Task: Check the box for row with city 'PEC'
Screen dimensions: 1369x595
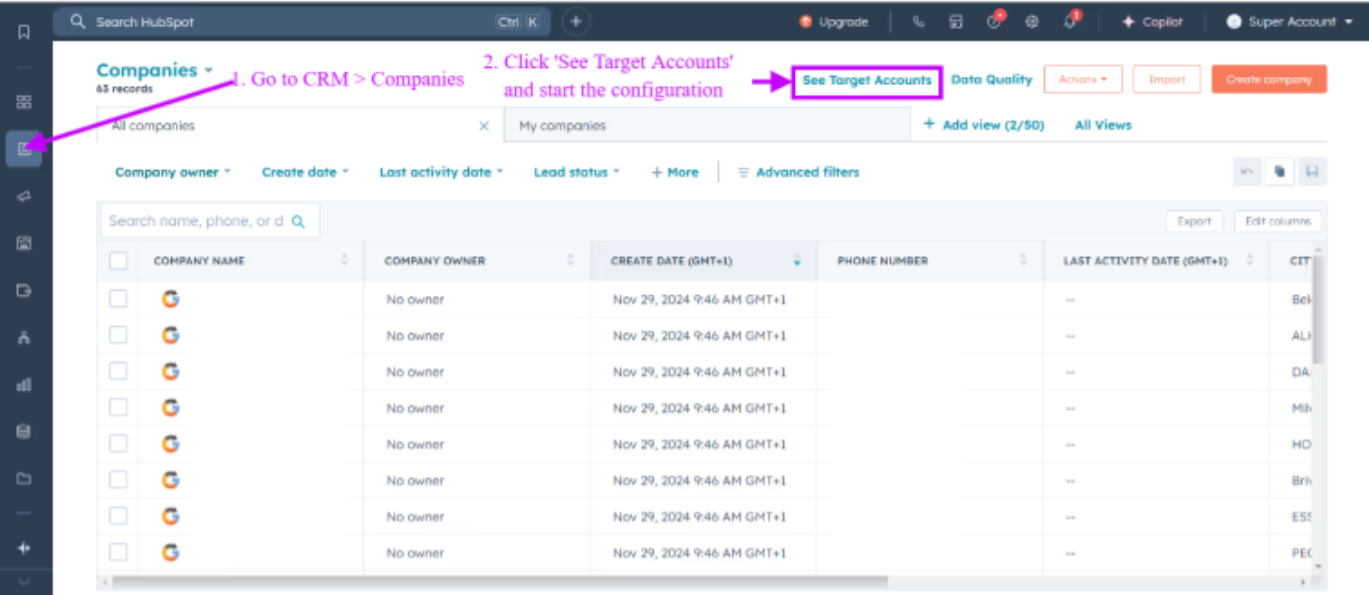Action: click(x=118, y=552)
